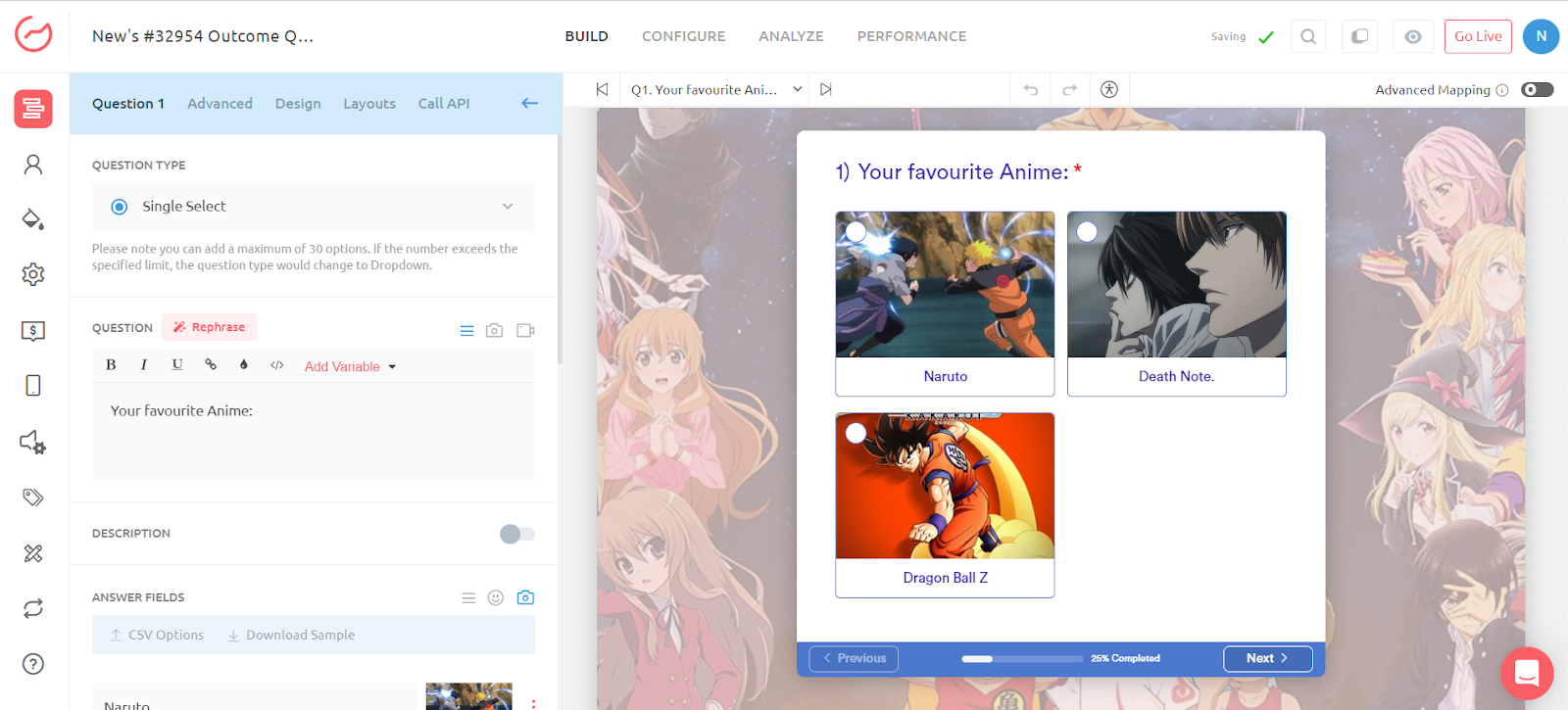Toggle the Advanced Mapping switch
This screenshot has width=1568, height=710.
coord(1538,89)
